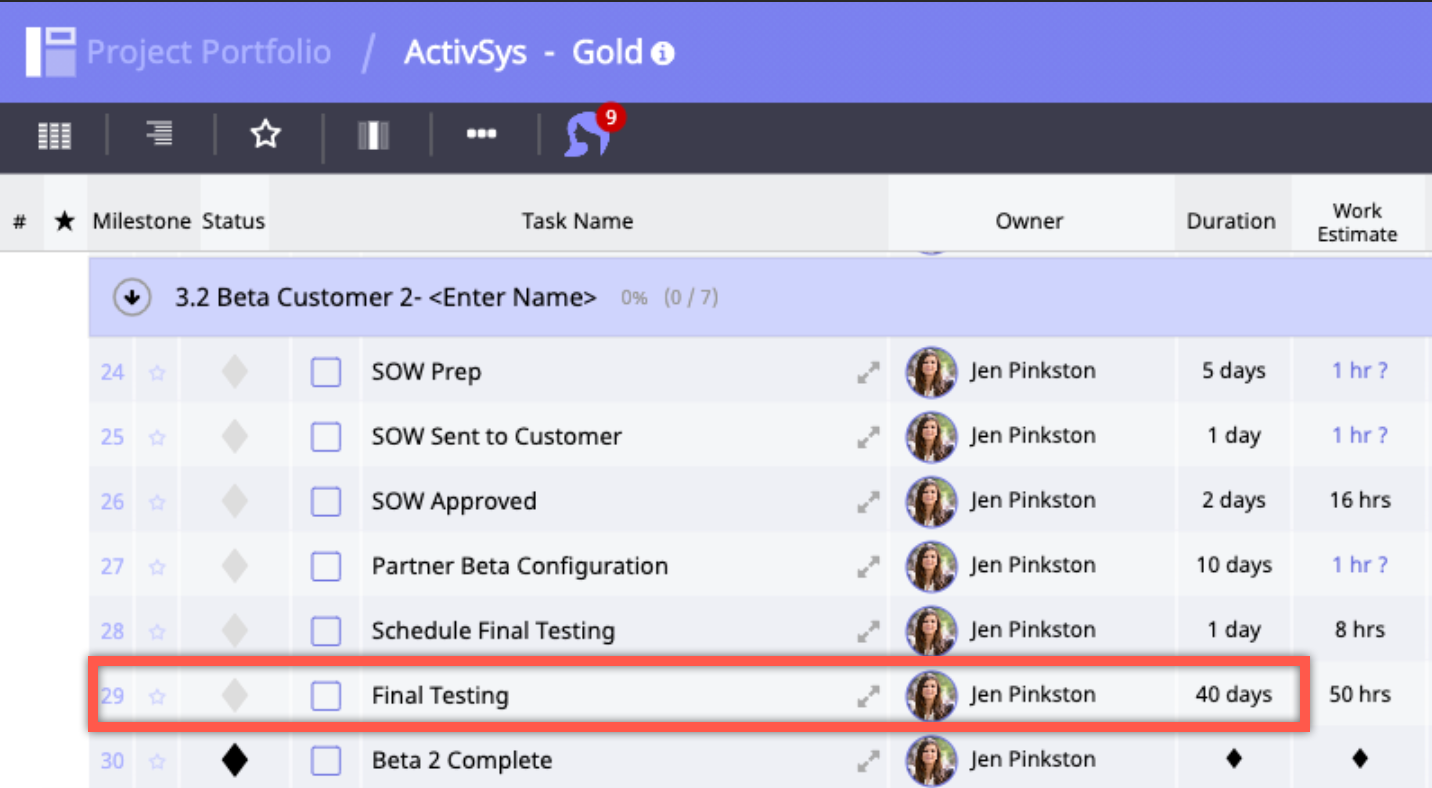Screen dimensions: 1432x788
Task: Open the grid view icon in toolbar
Action: (x=55, y=135)
